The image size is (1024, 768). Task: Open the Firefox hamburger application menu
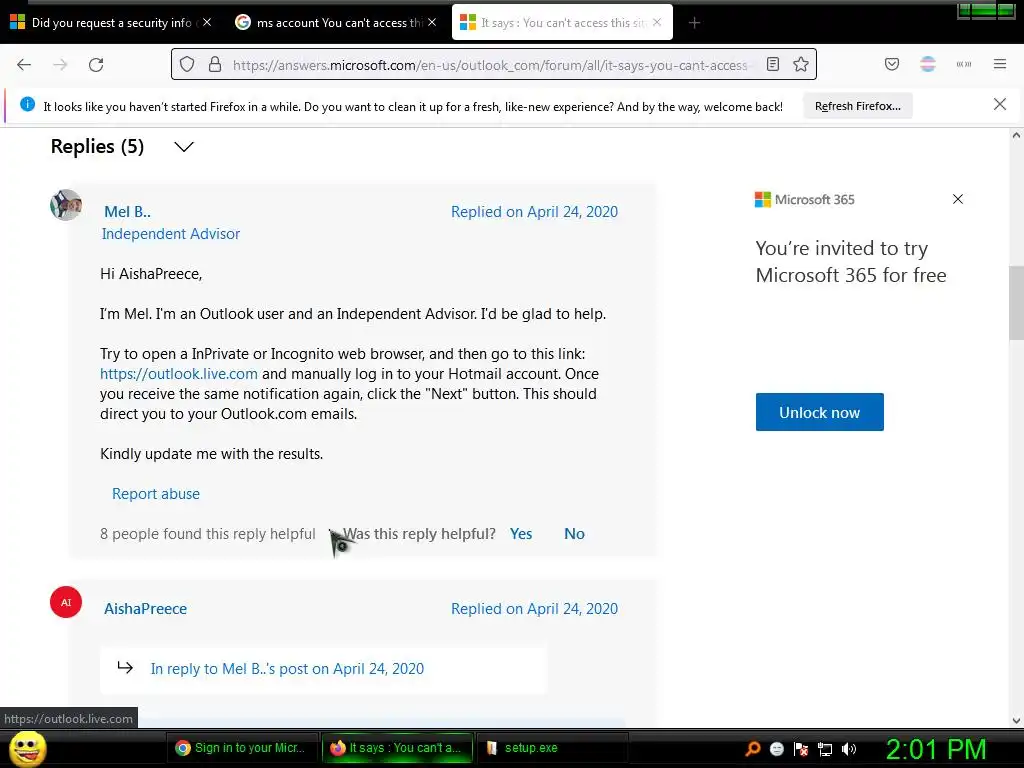coord(1000,64)
